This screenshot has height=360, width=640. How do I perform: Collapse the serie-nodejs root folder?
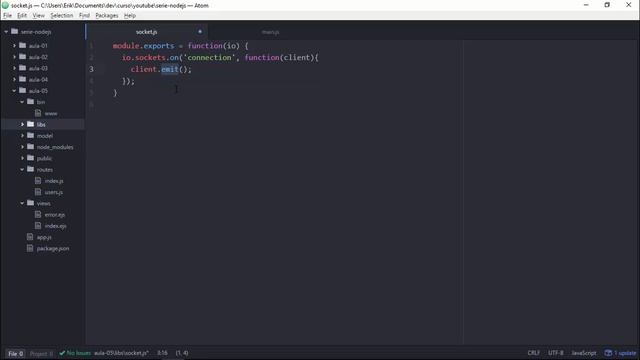6,31
